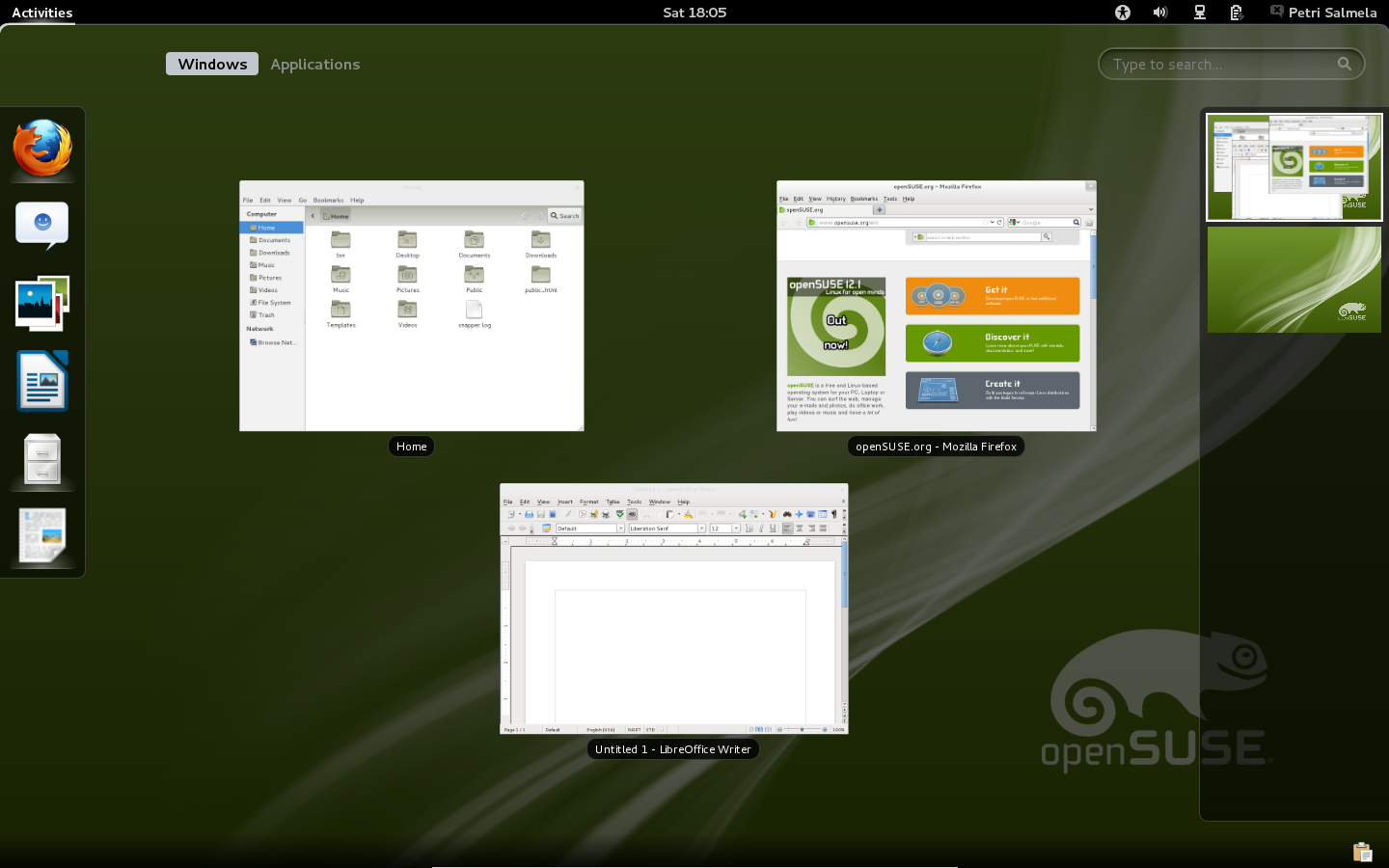Image resolution: width=1389 pixels, height=868 pixels.
Task: Click the "Untitled 1 - LibreOffice Writer" caption
Action: pyautogui.click(x=673, y=749)
